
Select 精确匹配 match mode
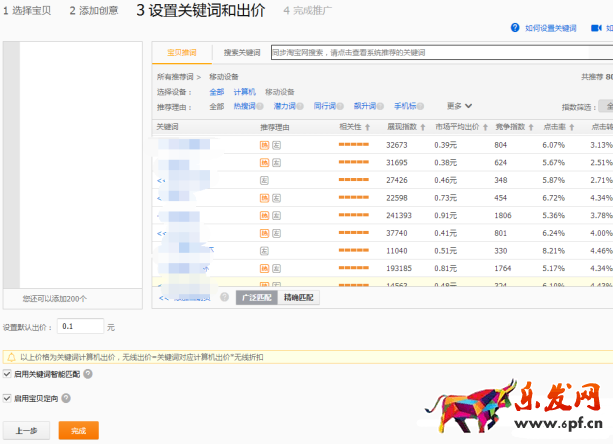coord(298,297)
